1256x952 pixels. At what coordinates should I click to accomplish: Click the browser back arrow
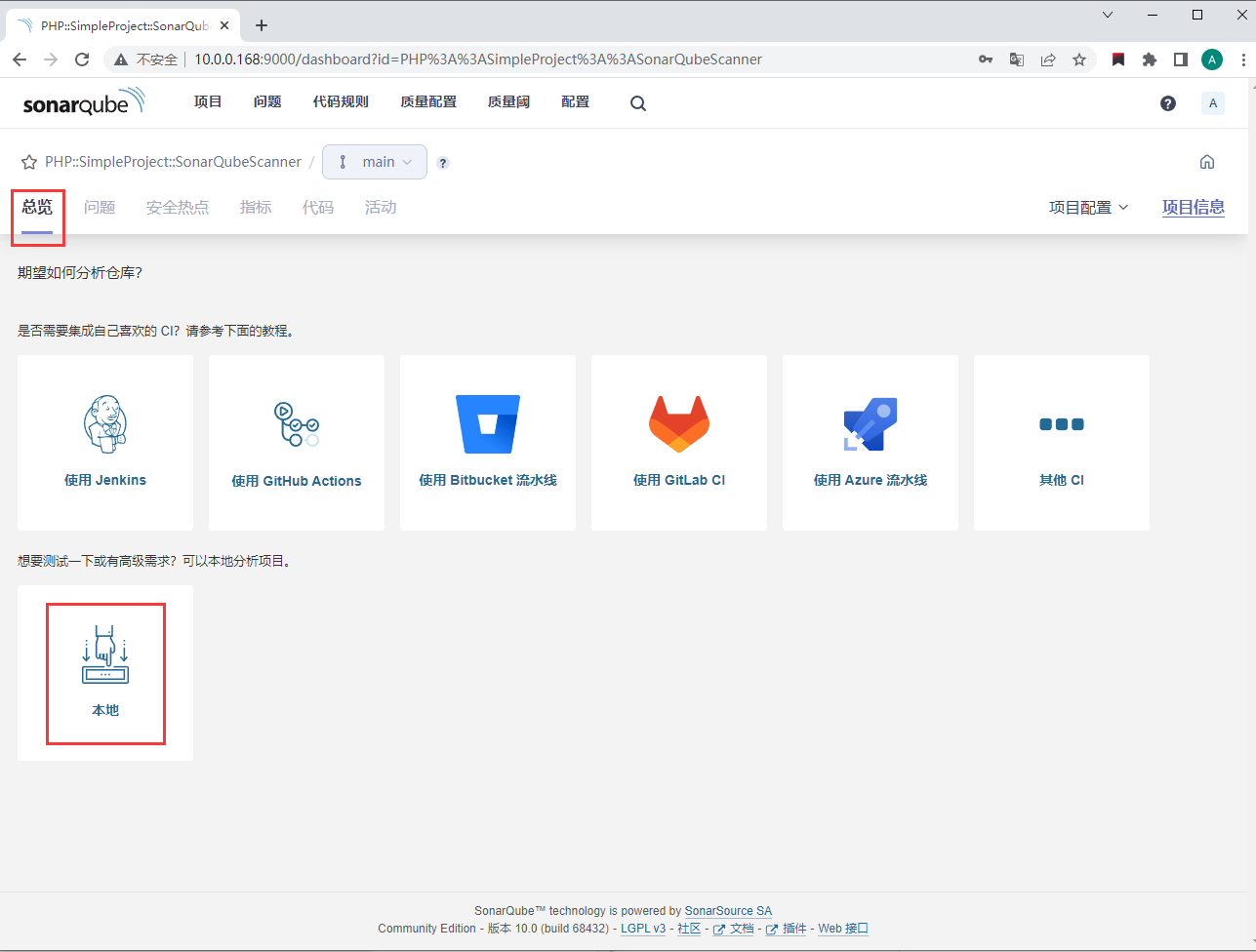20,59
